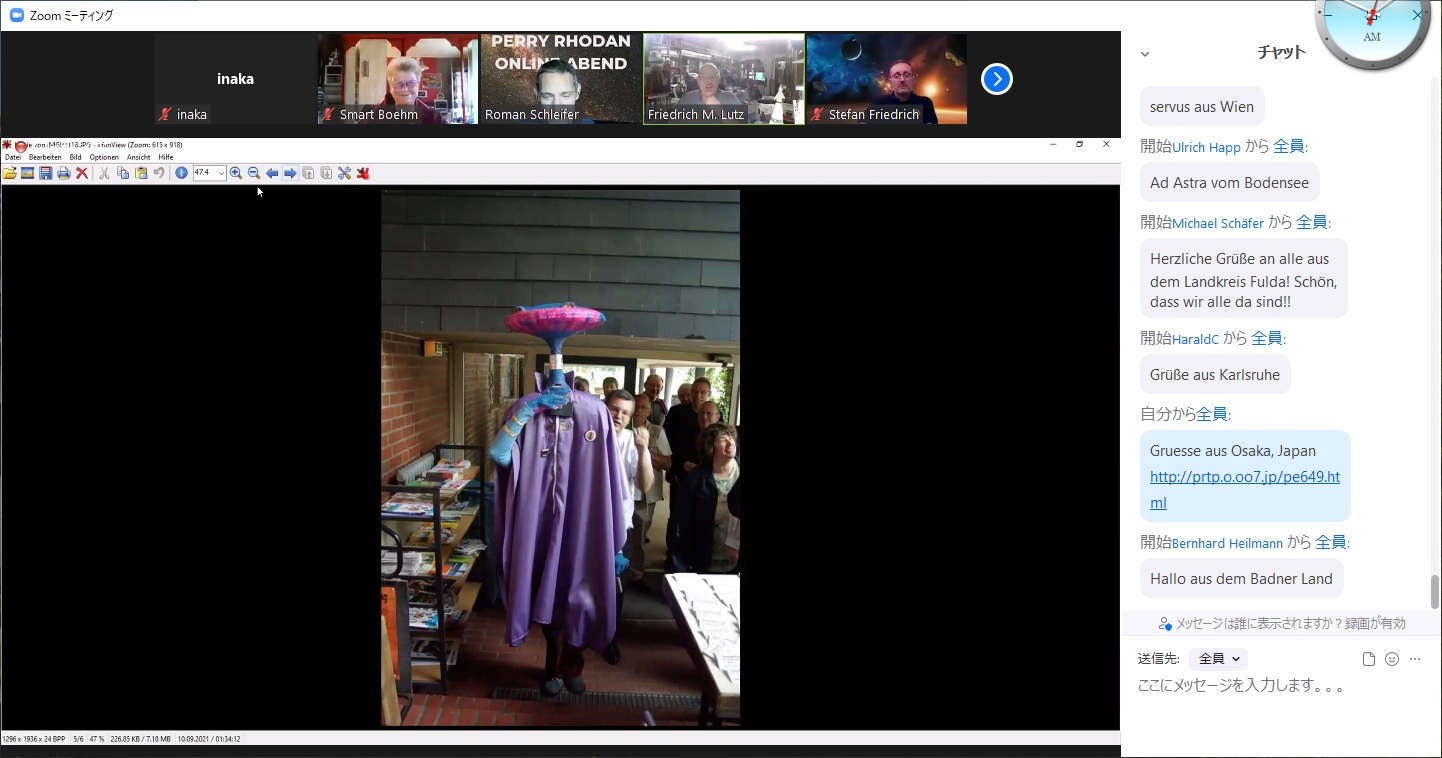The image size is (1442, 758).
Task: Attach a file via chat file icon
Action: [x=1369, y=659]
